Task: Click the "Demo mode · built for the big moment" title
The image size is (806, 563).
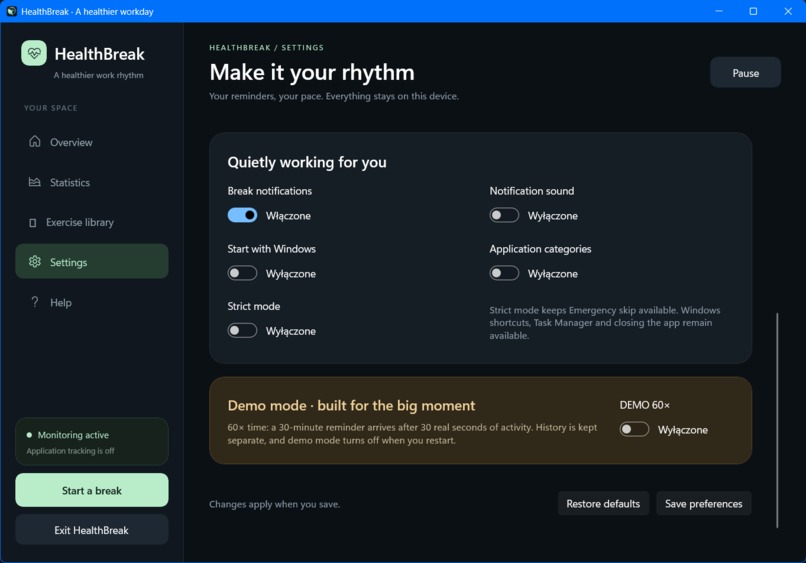Action: click(x=351, y=406)
